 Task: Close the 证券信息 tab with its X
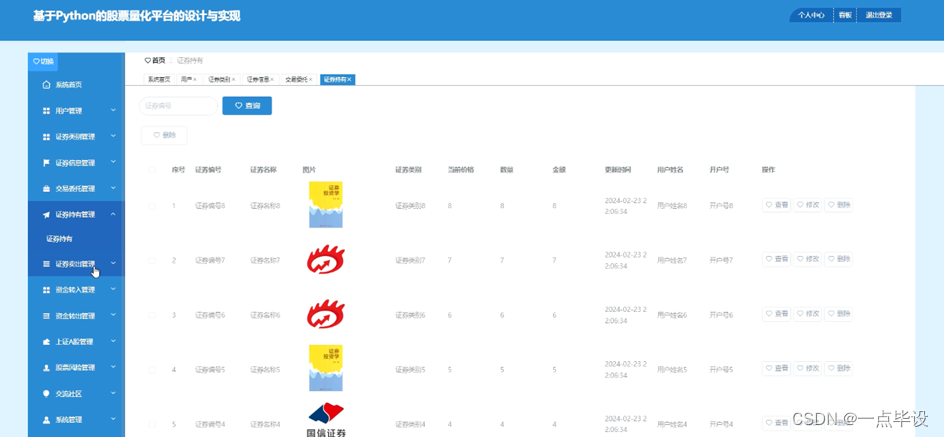272,79
